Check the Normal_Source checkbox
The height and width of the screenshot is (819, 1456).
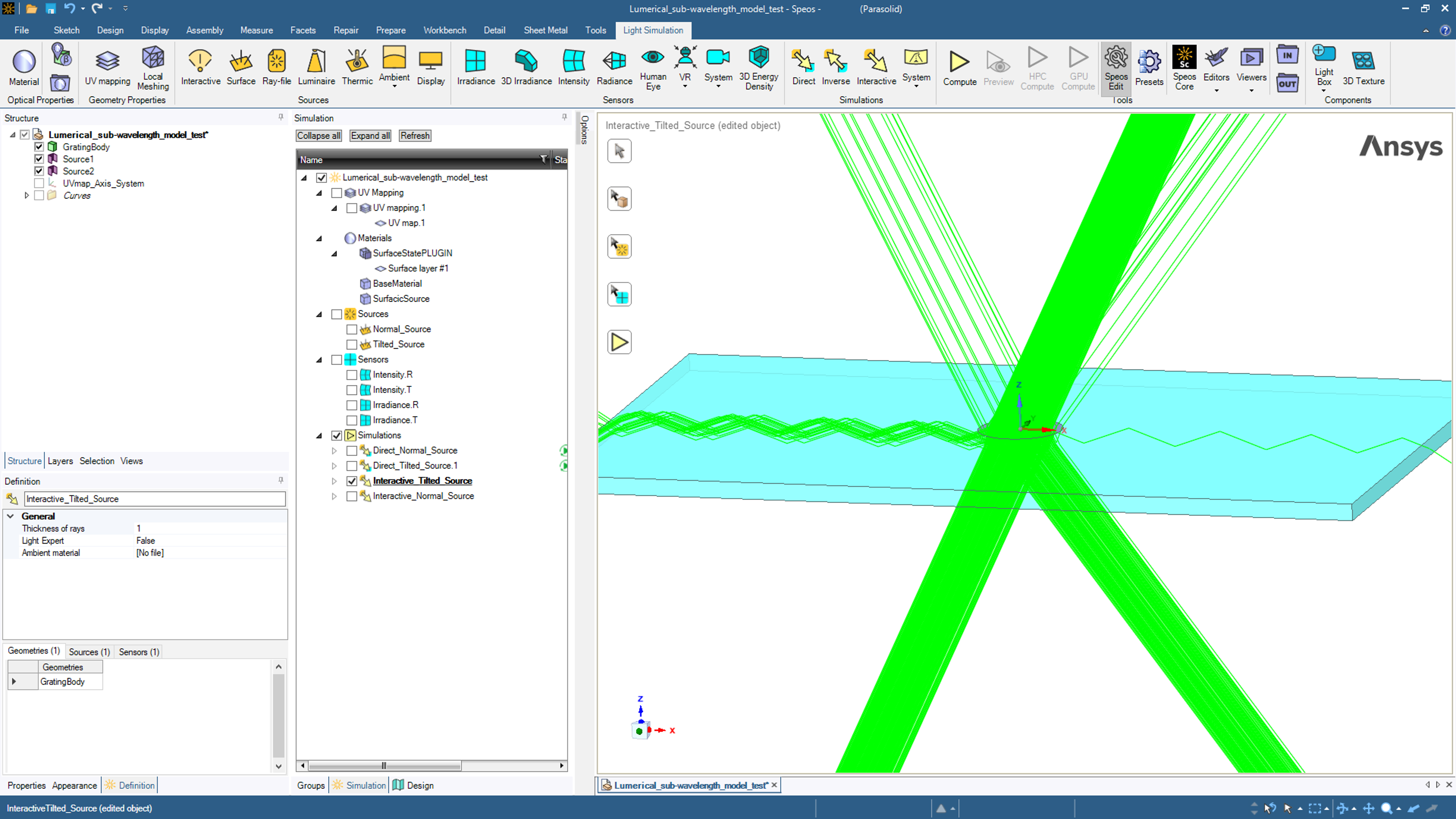[351, 330]
